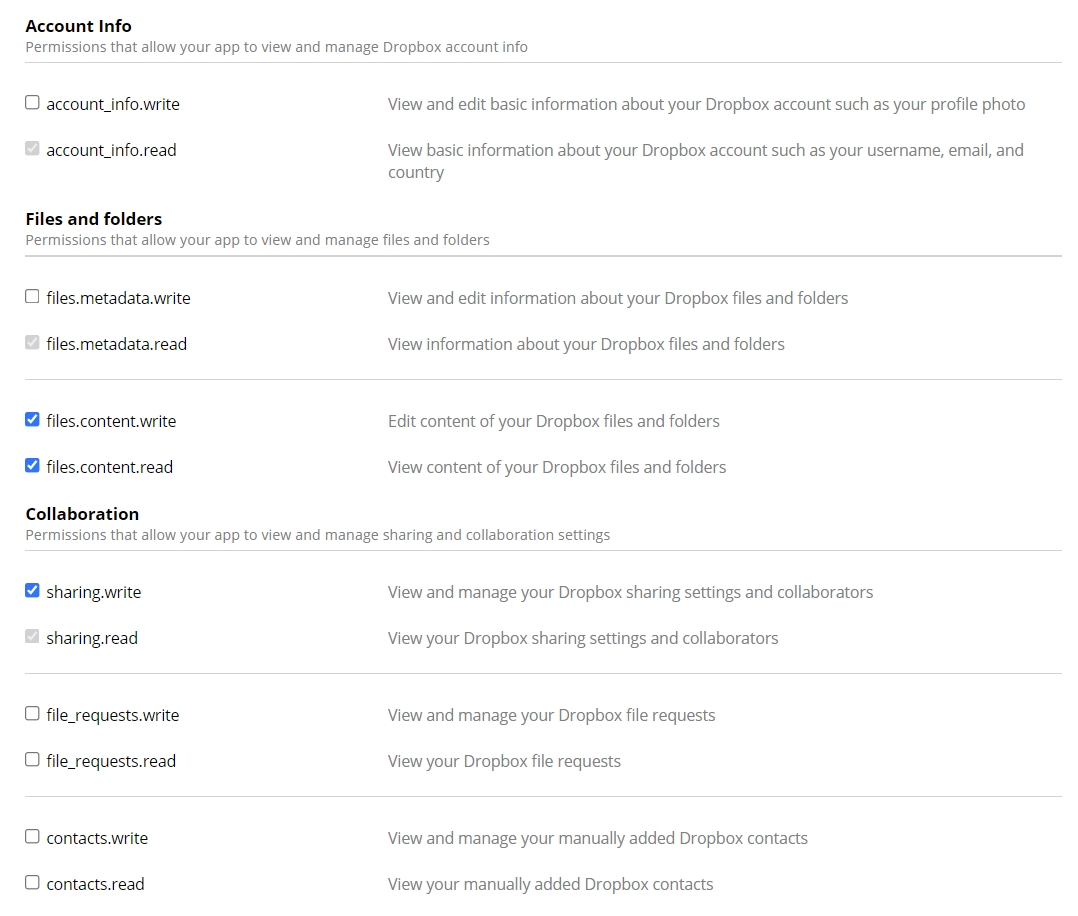Check the files.metadata.write permission

point(32,297)
